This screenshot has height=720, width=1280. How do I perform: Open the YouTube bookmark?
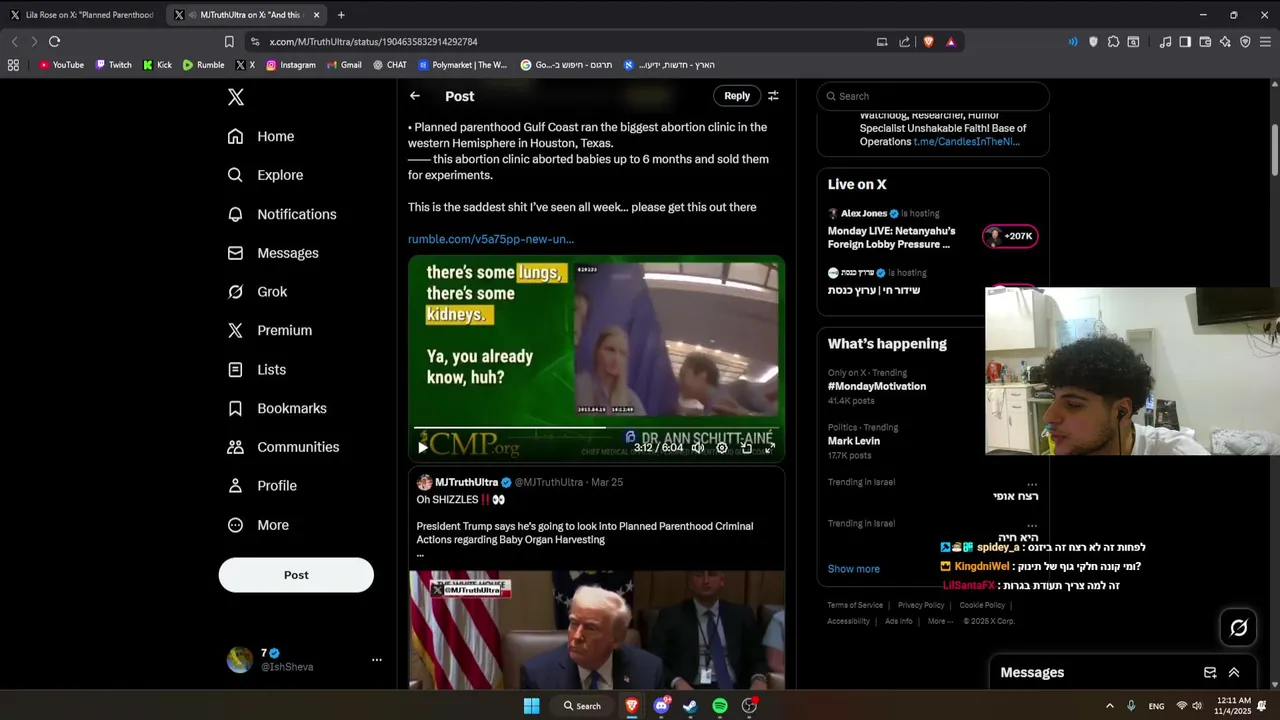pyautogui.click(x=61, y=65)
